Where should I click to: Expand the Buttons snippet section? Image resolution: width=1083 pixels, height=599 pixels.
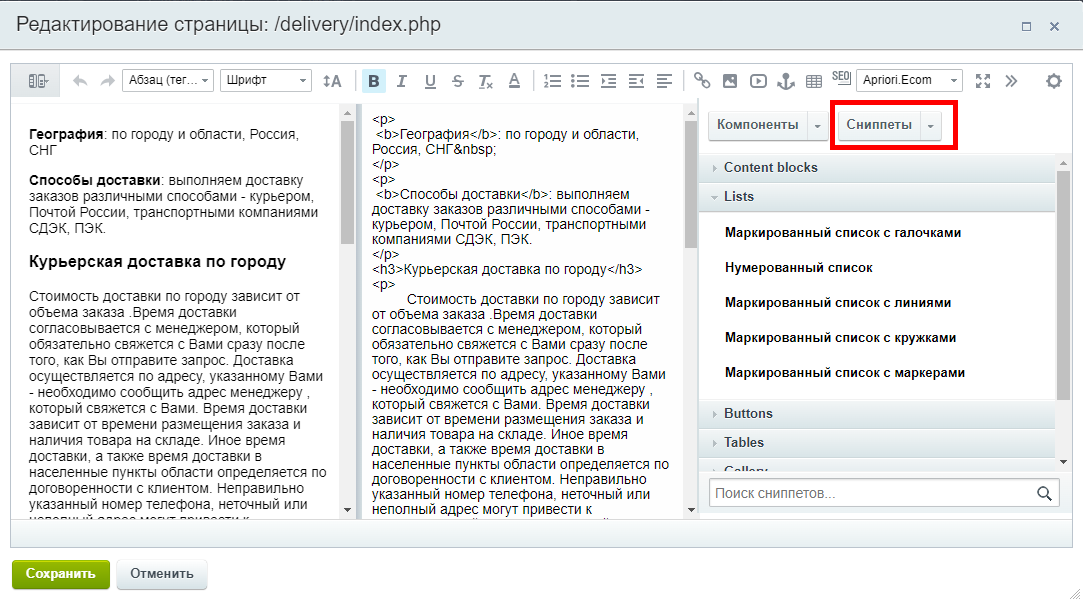point(748,414)
